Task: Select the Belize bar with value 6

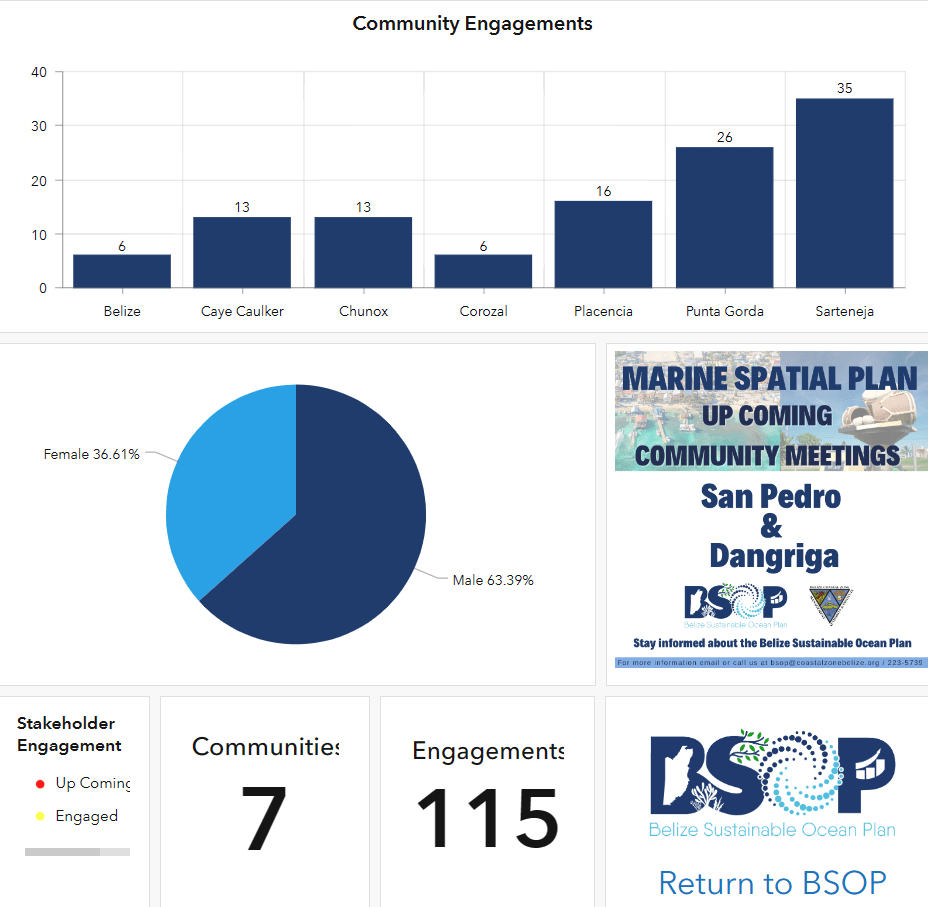Action: tap(122, 271)
